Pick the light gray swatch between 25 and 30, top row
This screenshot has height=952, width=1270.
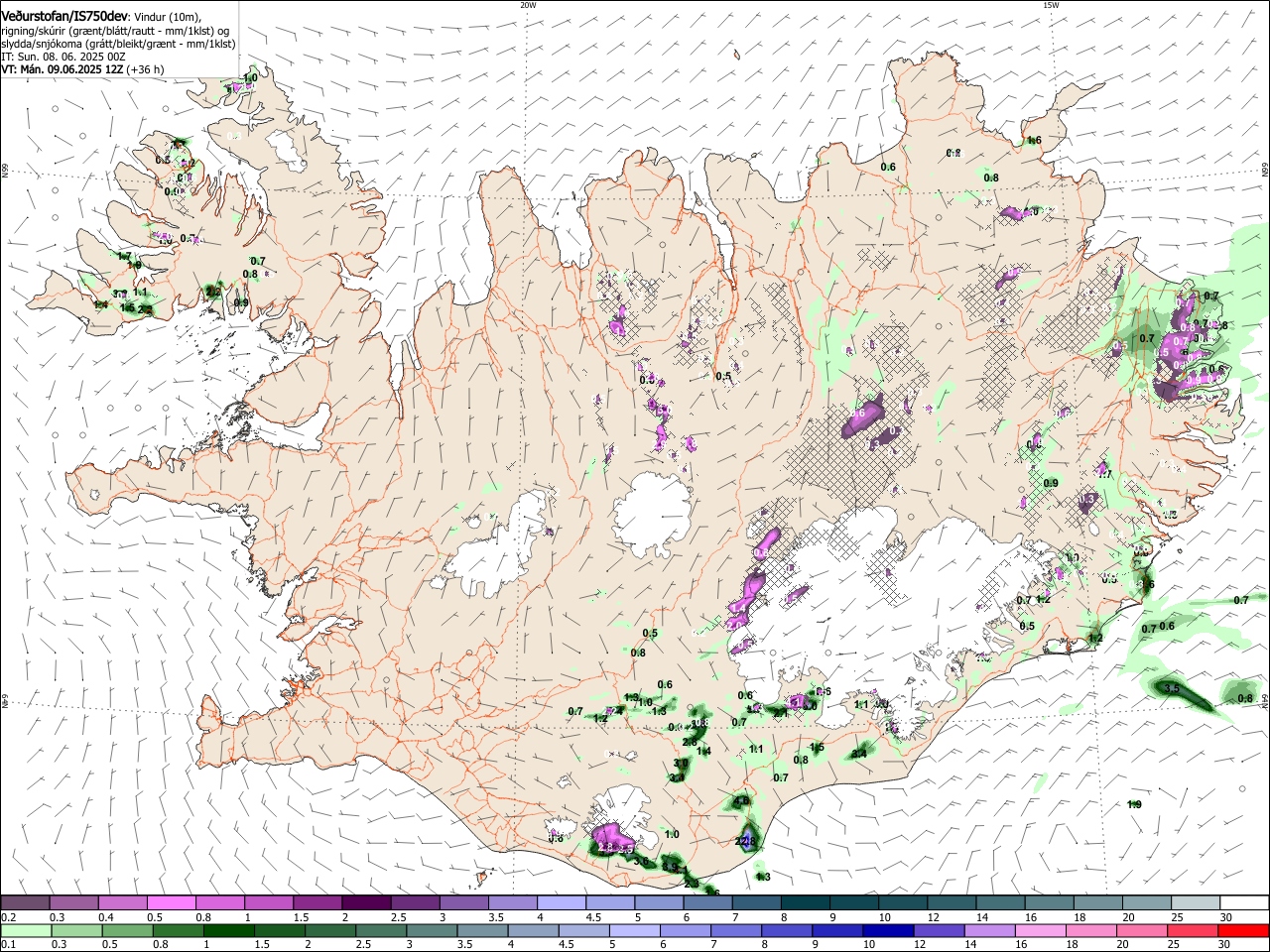point(1196,902)
